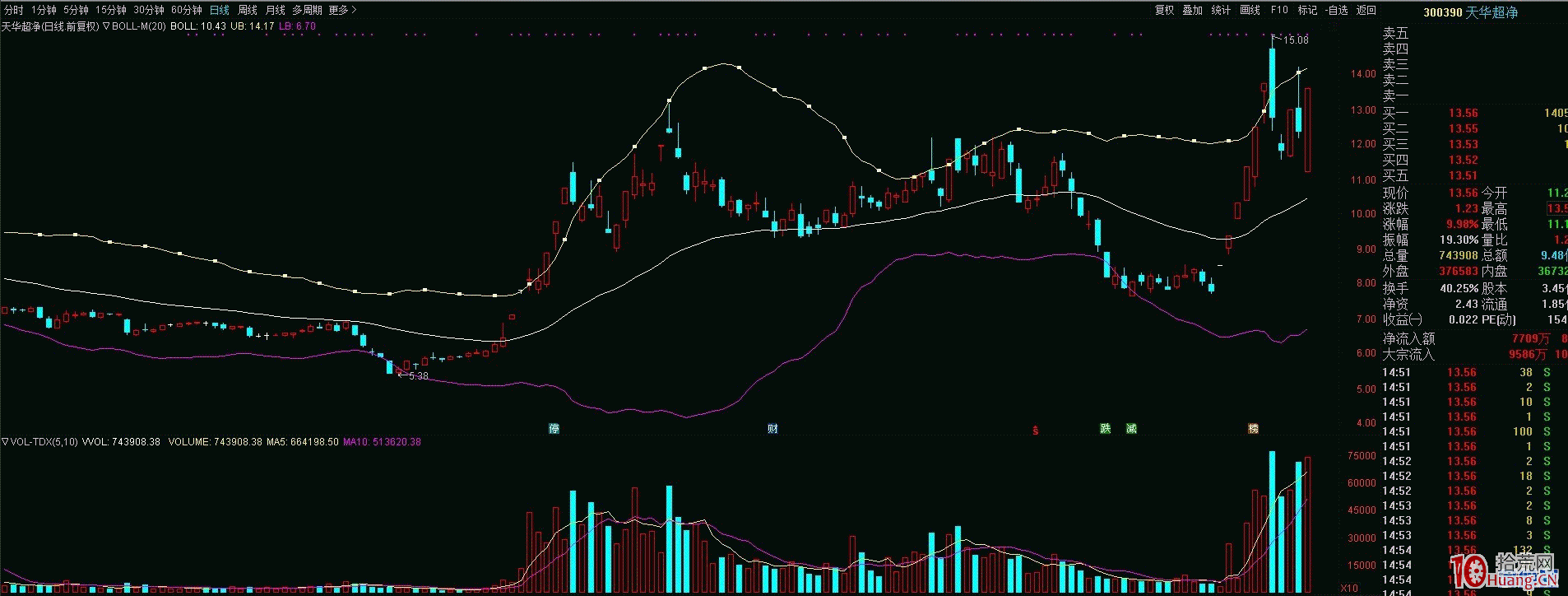Click the 14.00 price axis label

tap(1363, 74)
